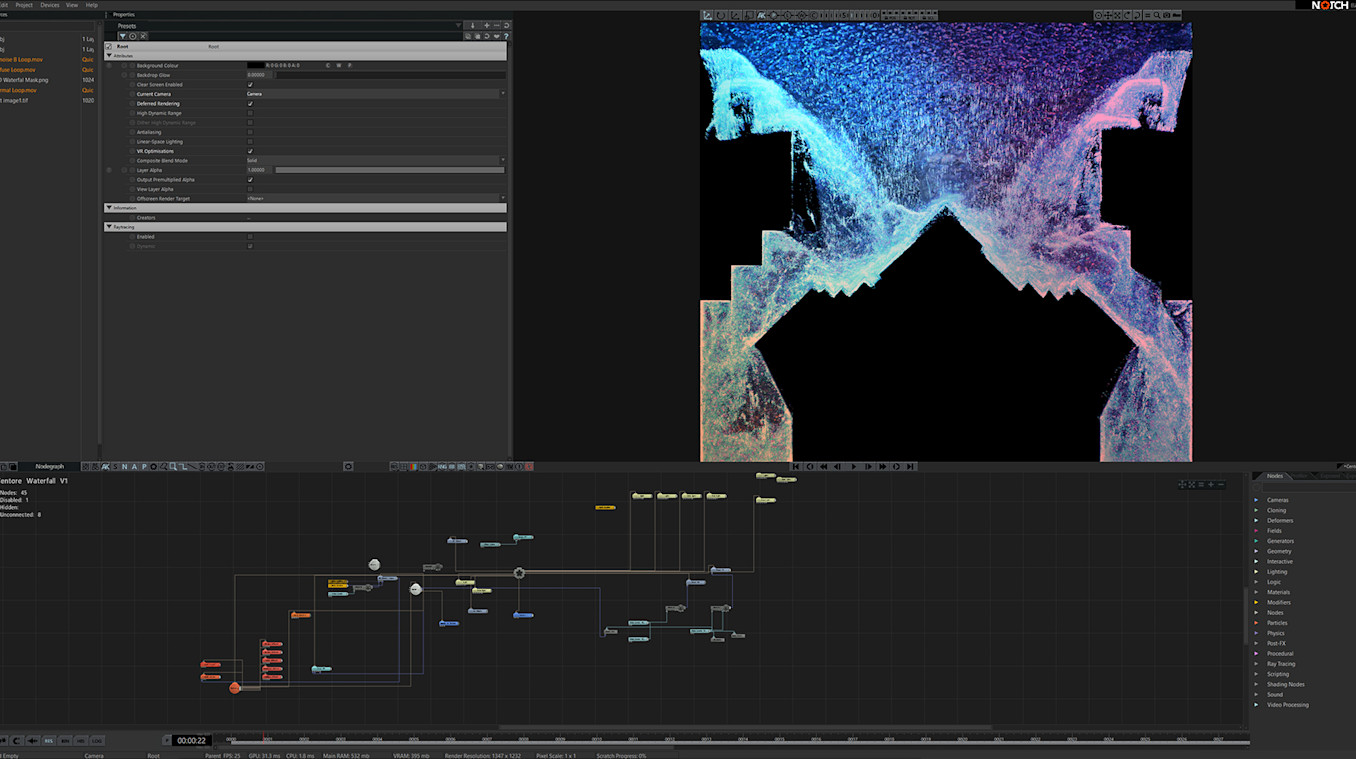Image resolution: width=1356 pixels, height=759 pixels.
Task: Select the Nodes tab in the right panel
Action: [1275, 476]
